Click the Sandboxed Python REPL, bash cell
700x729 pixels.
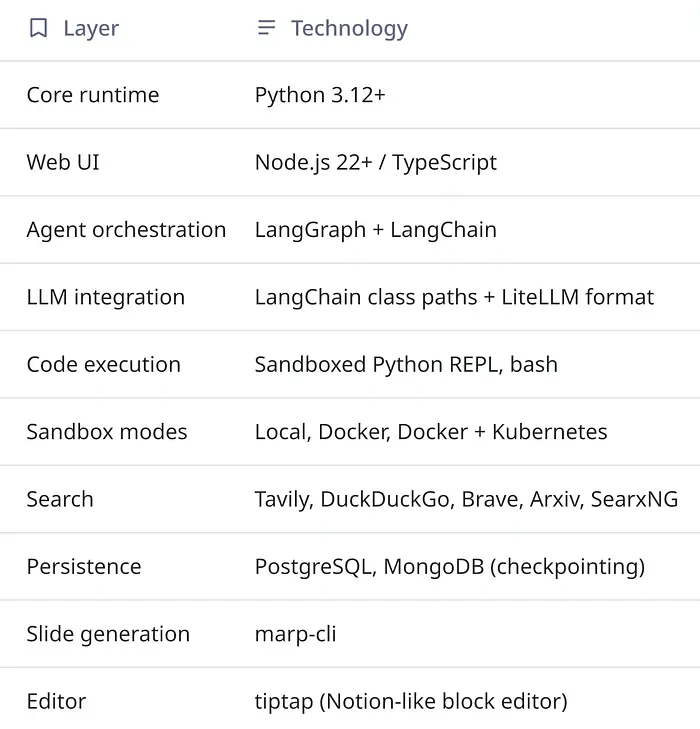[x=406, y=365]
